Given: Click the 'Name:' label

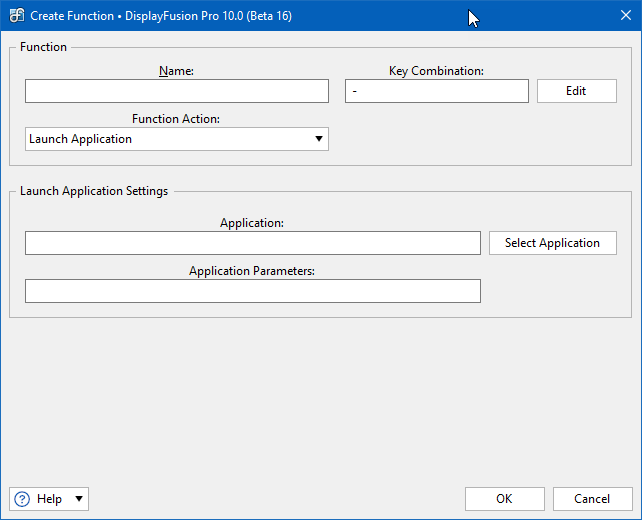Looking at the screenshot, I should [176, 71].
